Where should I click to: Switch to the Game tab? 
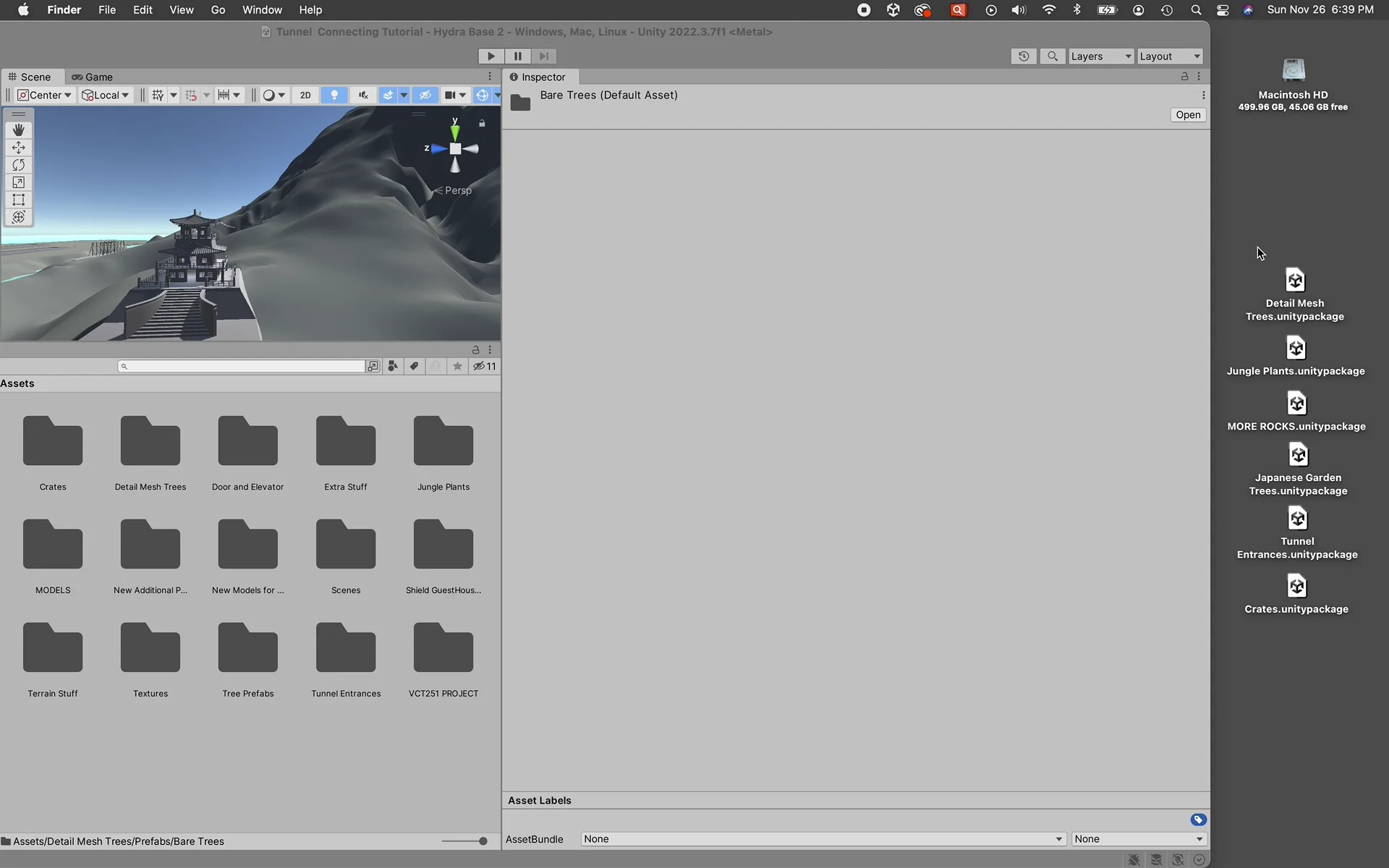pyautogui.click(x=92, y=77)
